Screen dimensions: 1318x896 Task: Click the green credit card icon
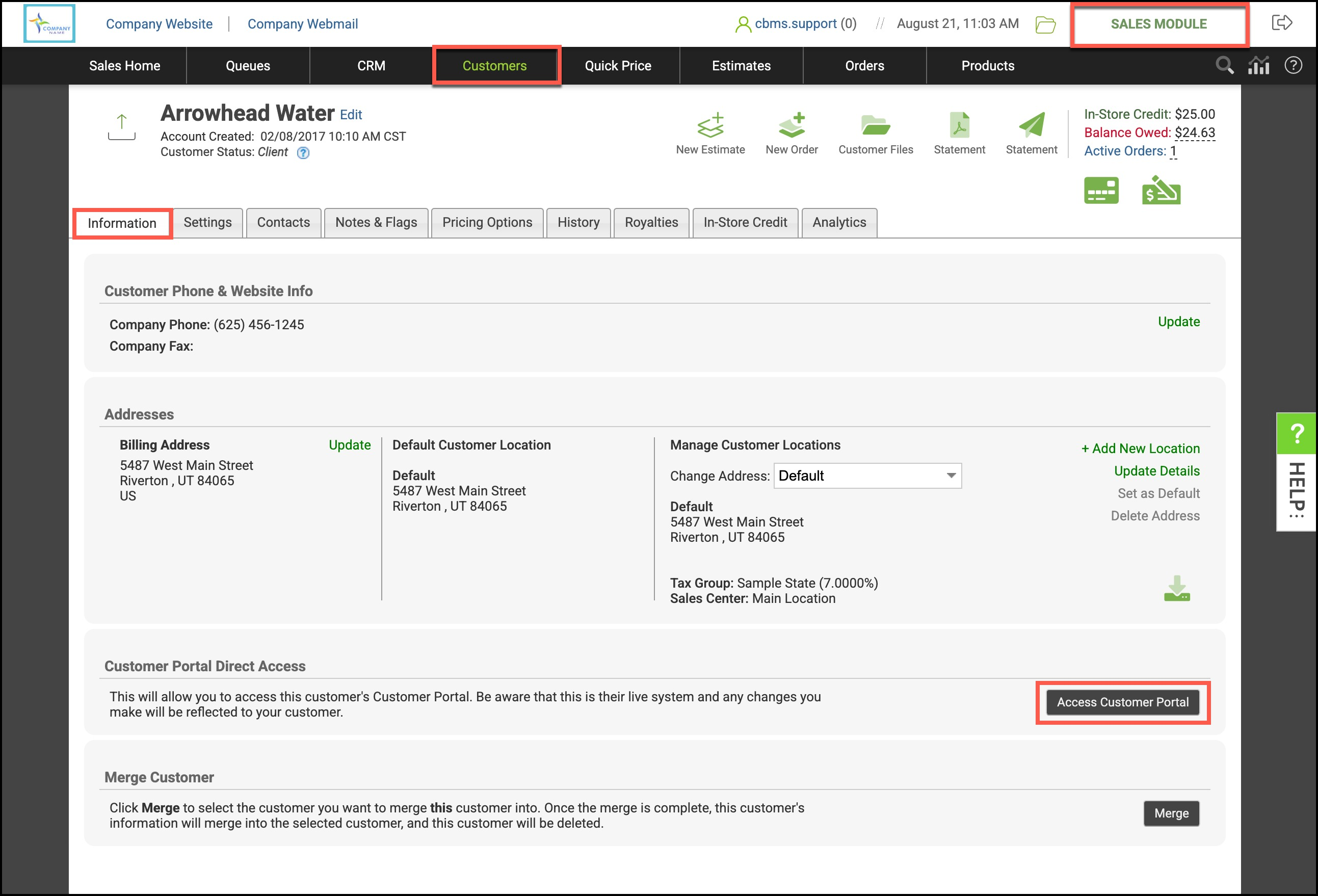[x=1101, y=191]
